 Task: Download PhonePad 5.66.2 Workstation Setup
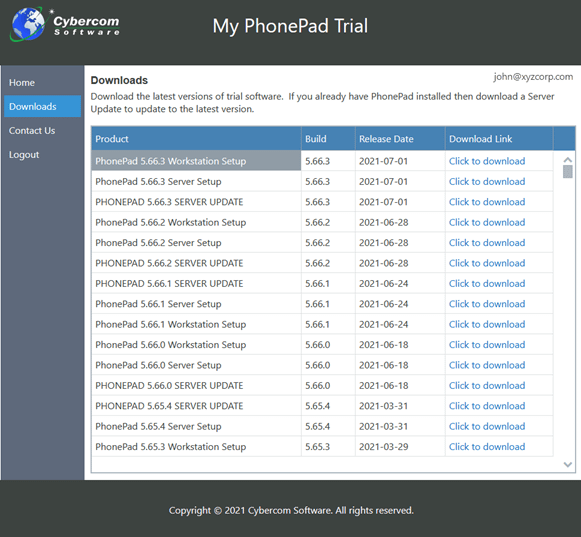tap(487, 222)
